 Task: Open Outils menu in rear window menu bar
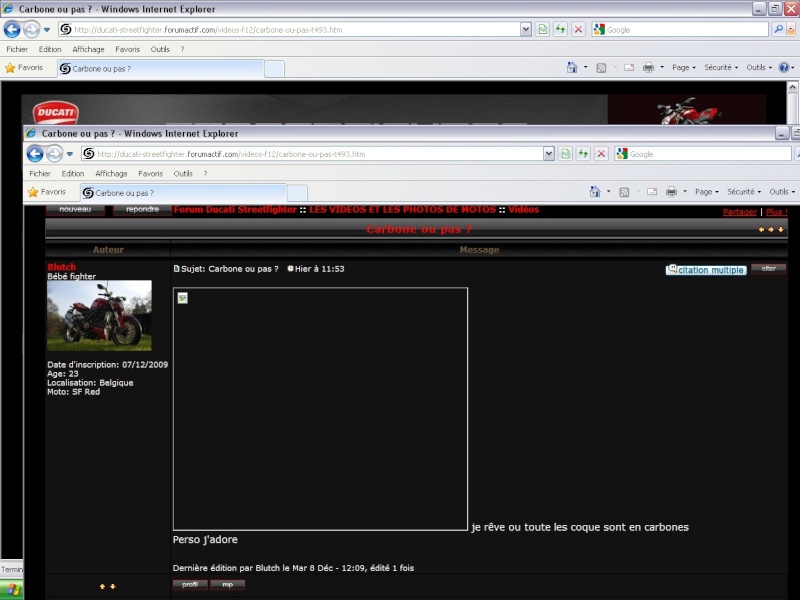point(160,49)
